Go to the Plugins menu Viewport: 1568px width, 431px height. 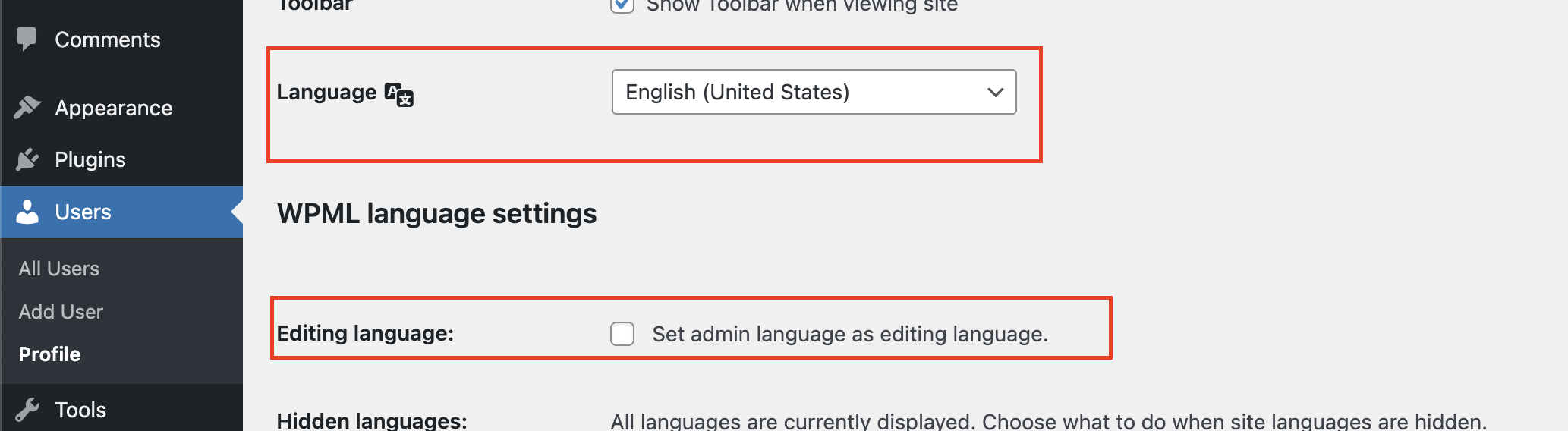pos(90,159)
